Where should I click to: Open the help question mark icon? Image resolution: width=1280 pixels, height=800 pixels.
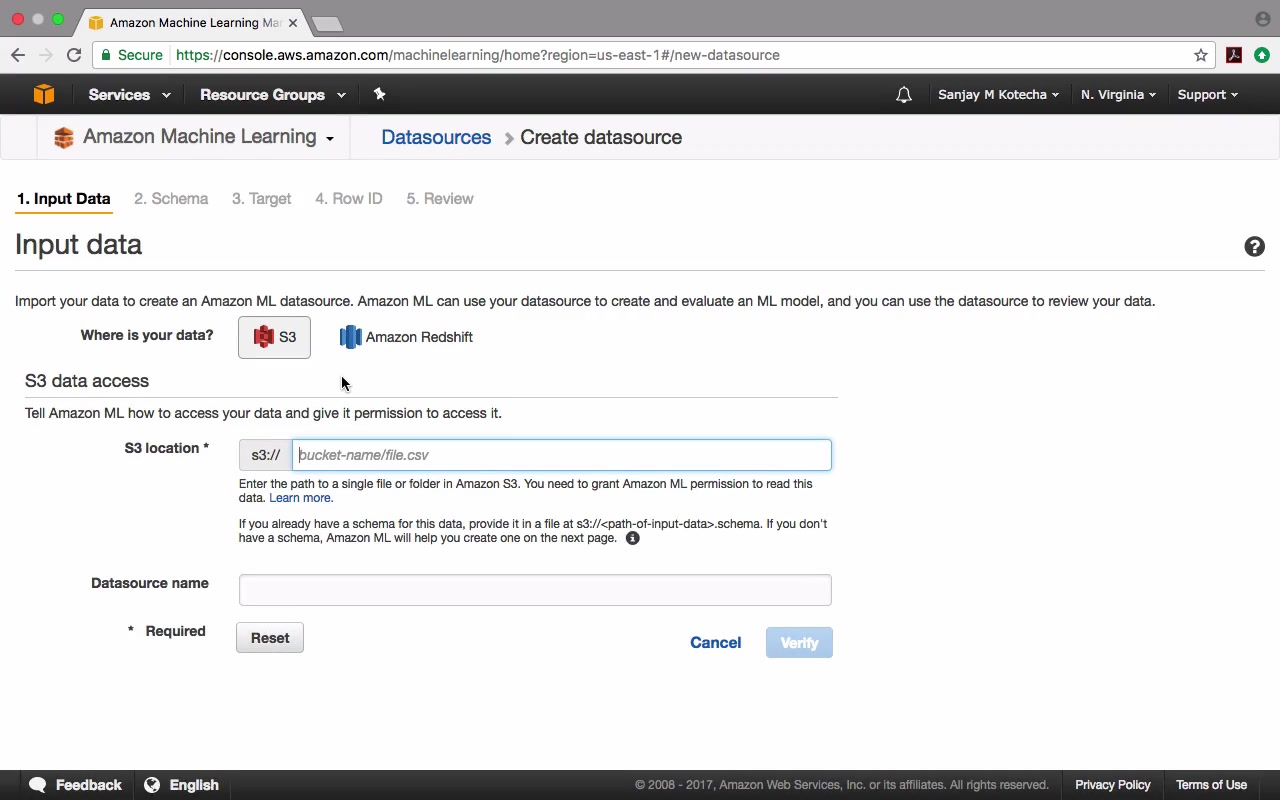[1254, 247]
